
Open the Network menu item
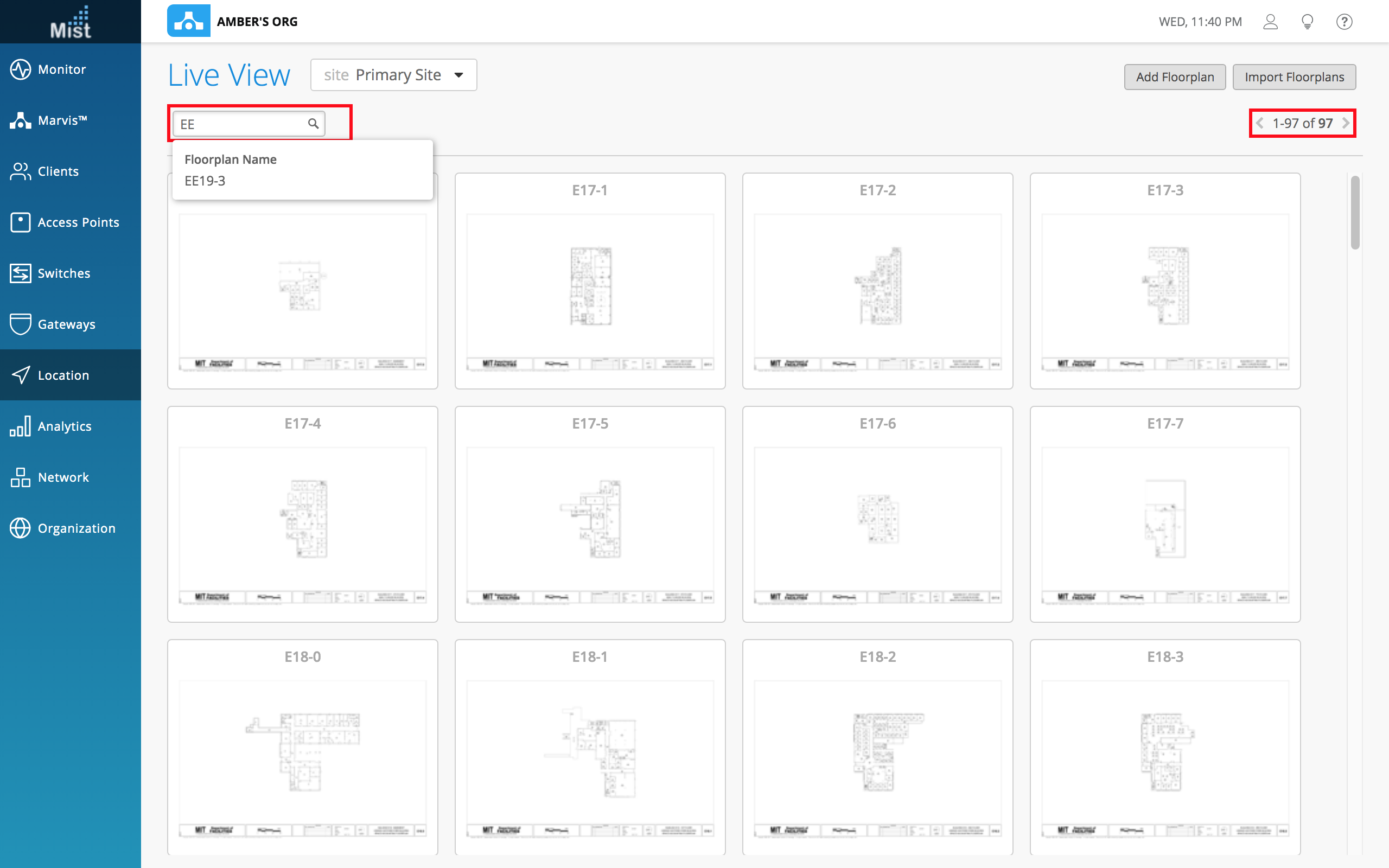tap(63, 477)
